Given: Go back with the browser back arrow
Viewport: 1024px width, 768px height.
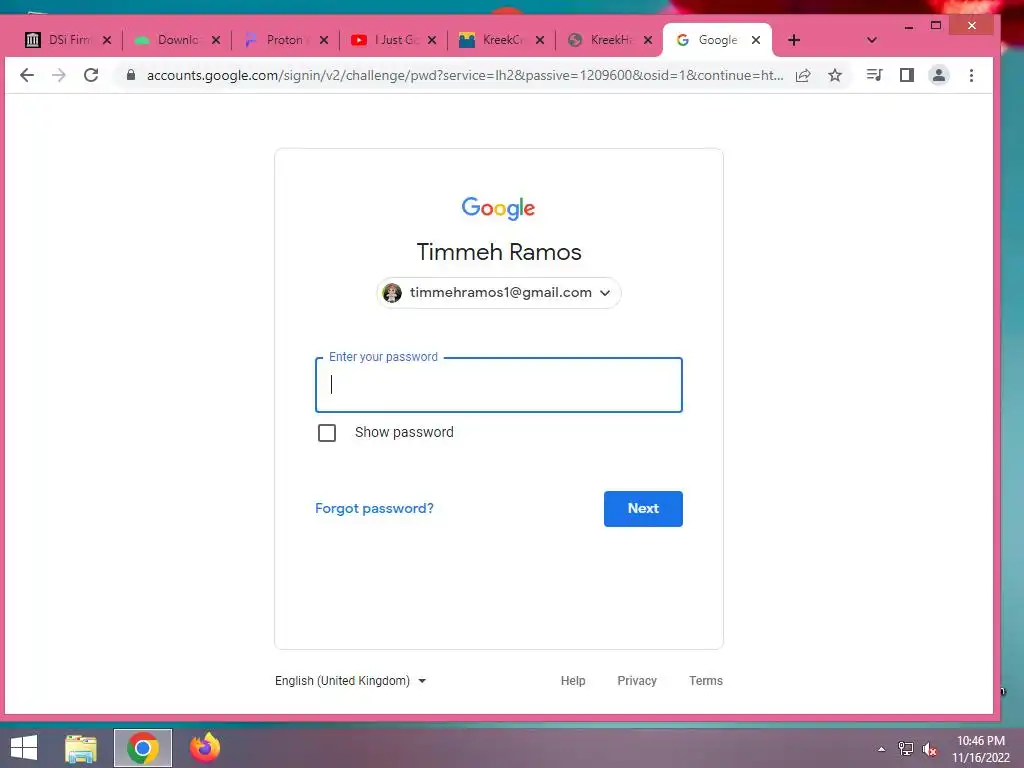Looking at the screenshot, I should [x=27, y=75].
